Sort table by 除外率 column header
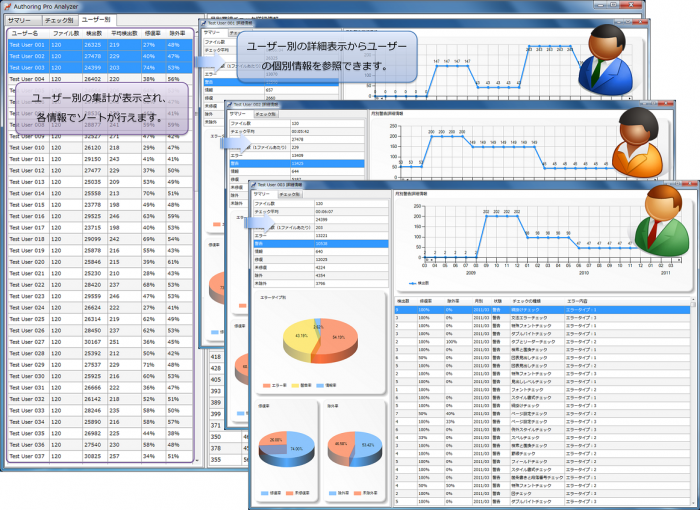 pyautogui.click(x=177, y=34)
